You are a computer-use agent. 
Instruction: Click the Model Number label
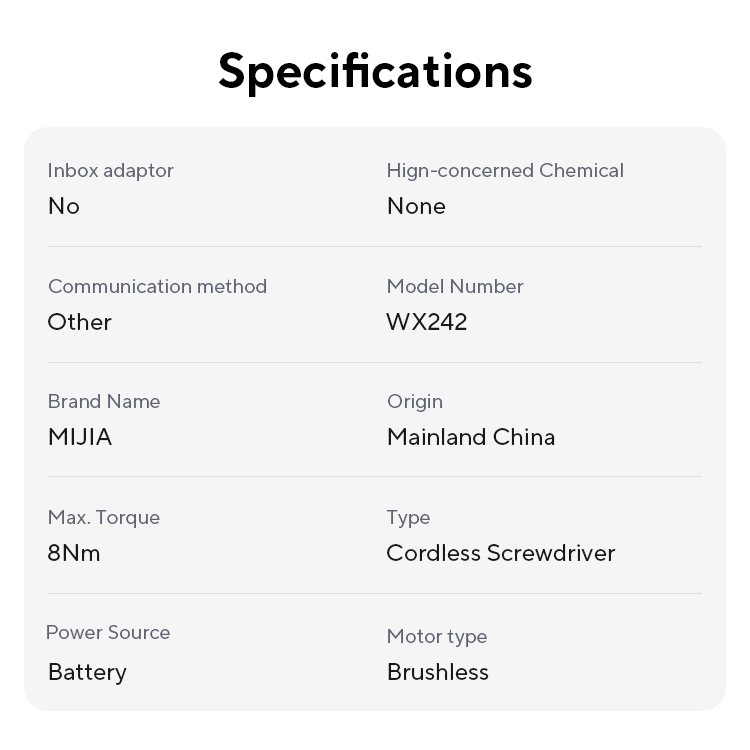point(455,286)
